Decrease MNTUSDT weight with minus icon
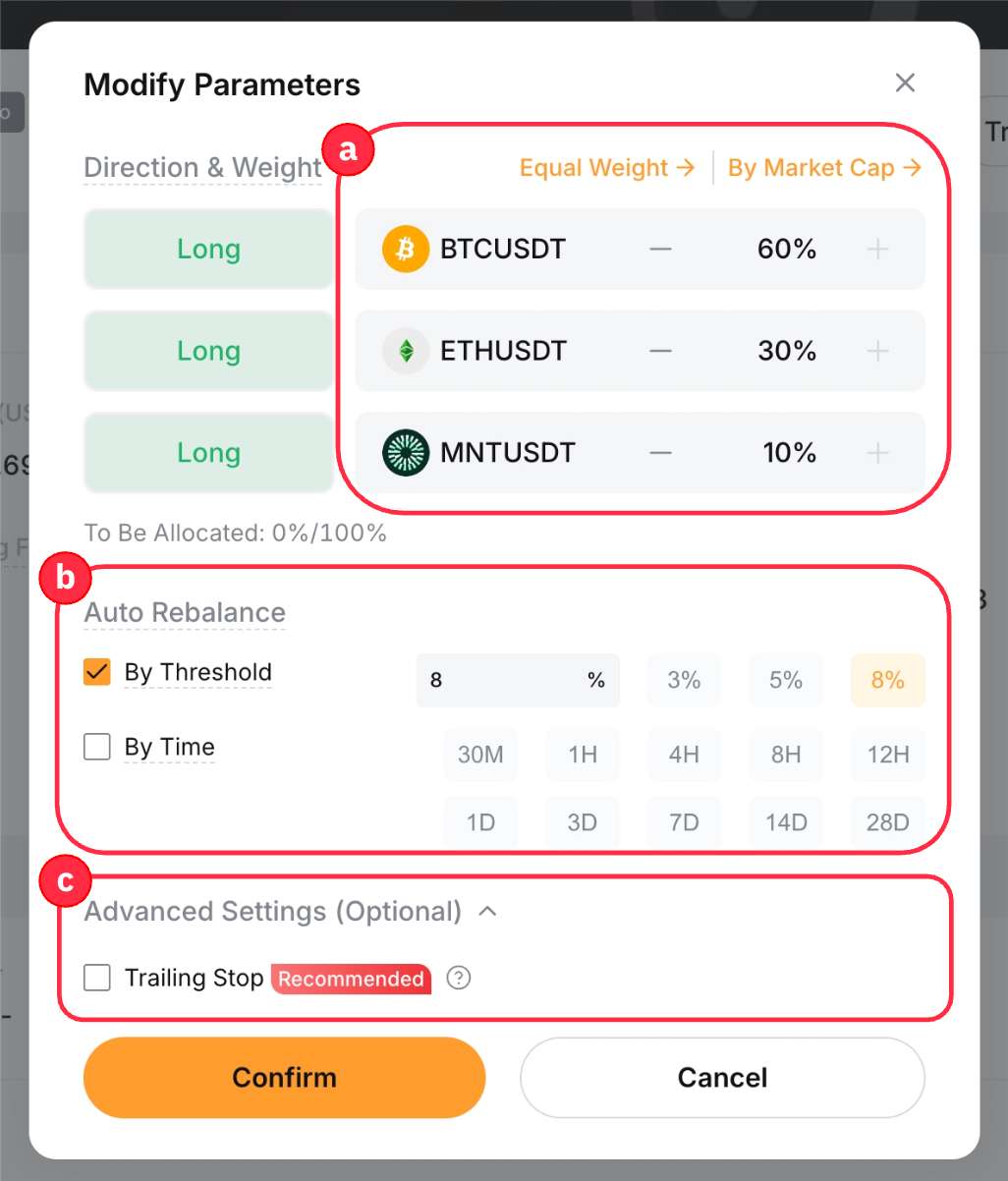 [x=660, y=453]
